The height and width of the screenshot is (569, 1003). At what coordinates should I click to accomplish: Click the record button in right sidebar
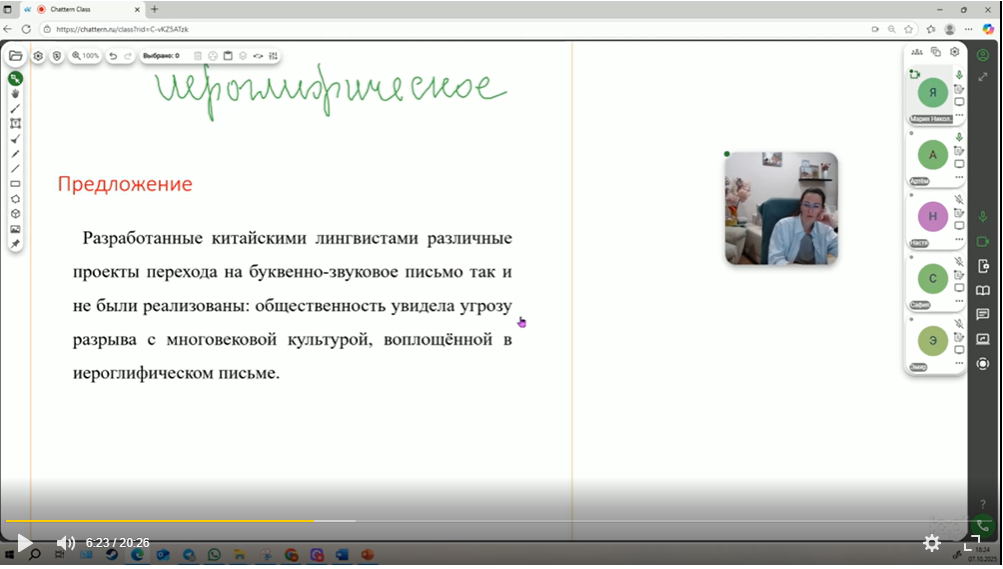(x=983, y=364)
